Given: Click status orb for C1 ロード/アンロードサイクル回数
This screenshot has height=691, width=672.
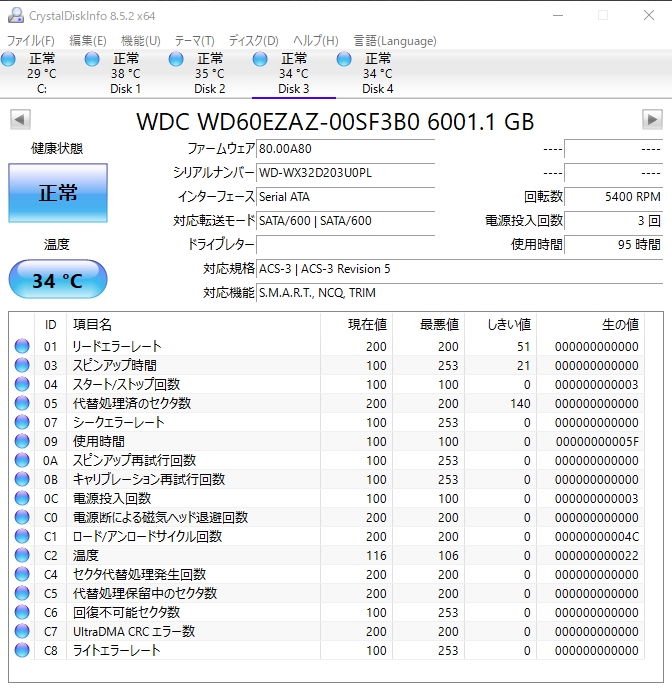Looking at the screenshot, I should 22,536.
